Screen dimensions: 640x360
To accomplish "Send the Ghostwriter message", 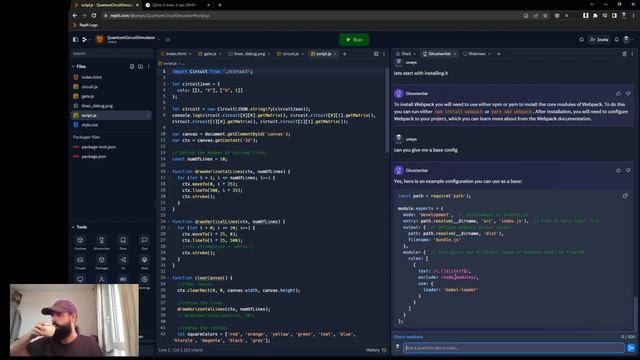I will point(631,348).
